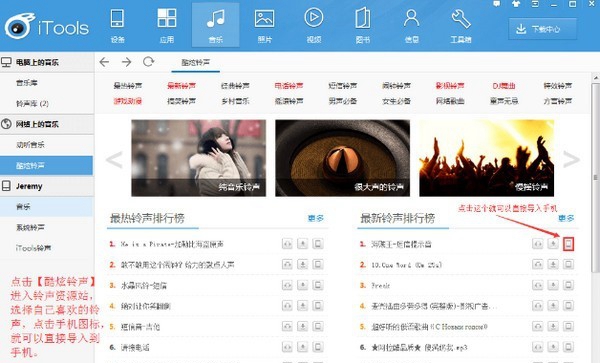Viewport: 600px width, 363px height.
Task: Click download icon for first hot ringtone
Action: point(302,244)
